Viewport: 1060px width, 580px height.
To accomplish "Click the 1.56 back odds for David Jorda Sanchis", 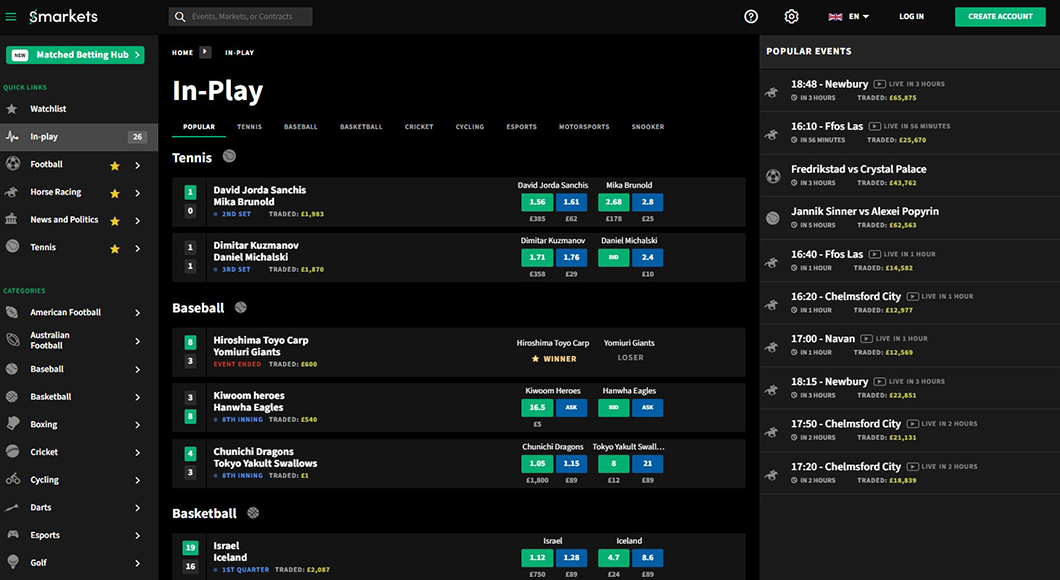I will [x=537, y=202].
